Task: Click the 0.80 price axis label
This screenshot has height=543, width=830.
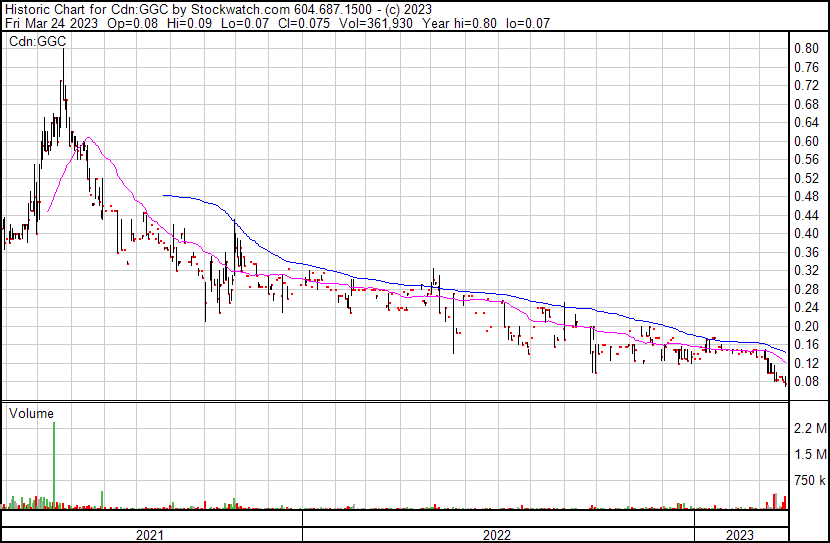Action: click(806, 48)
